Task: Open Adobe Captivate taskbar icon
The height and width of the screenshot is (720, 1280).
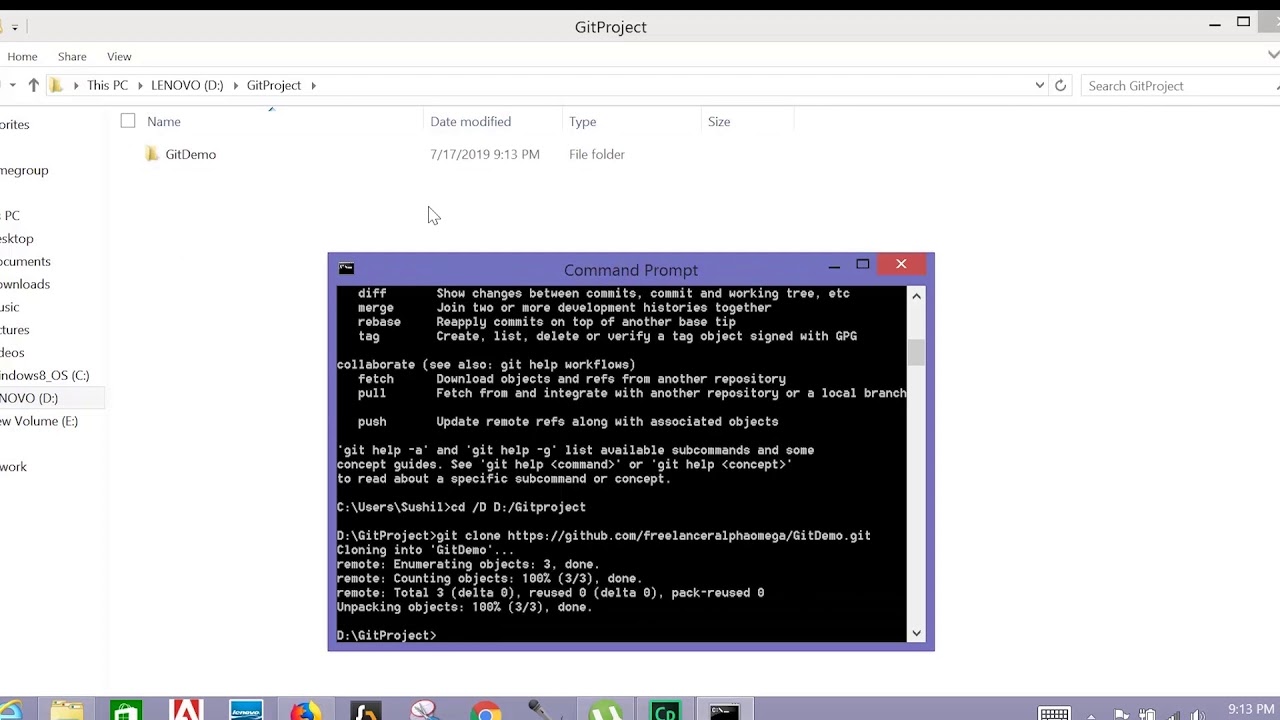Action: 666,711
